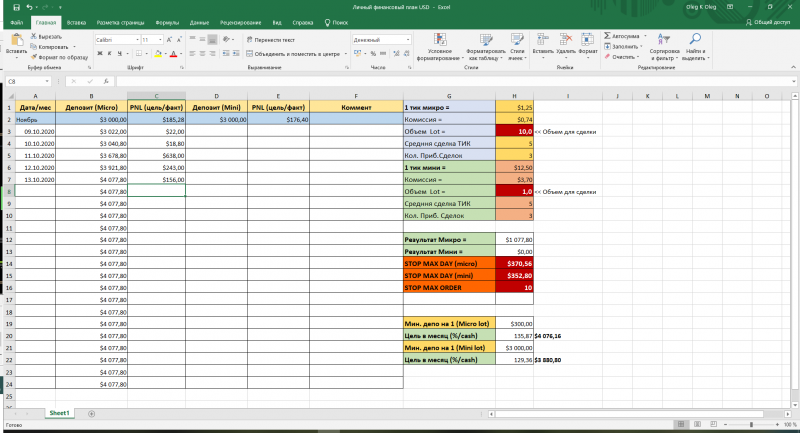The height and width of the screenshot is (433, 800).
Task: Apply borders using the borders icon
Action: [x=138, y=54]
